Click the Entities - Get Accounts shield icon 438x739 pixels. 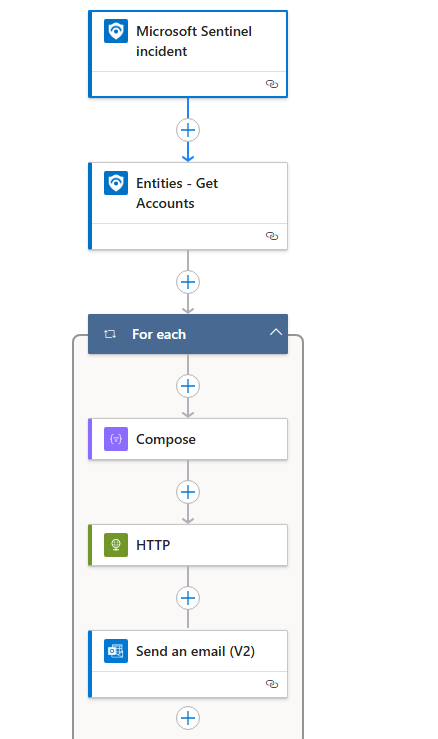(116, 183)
